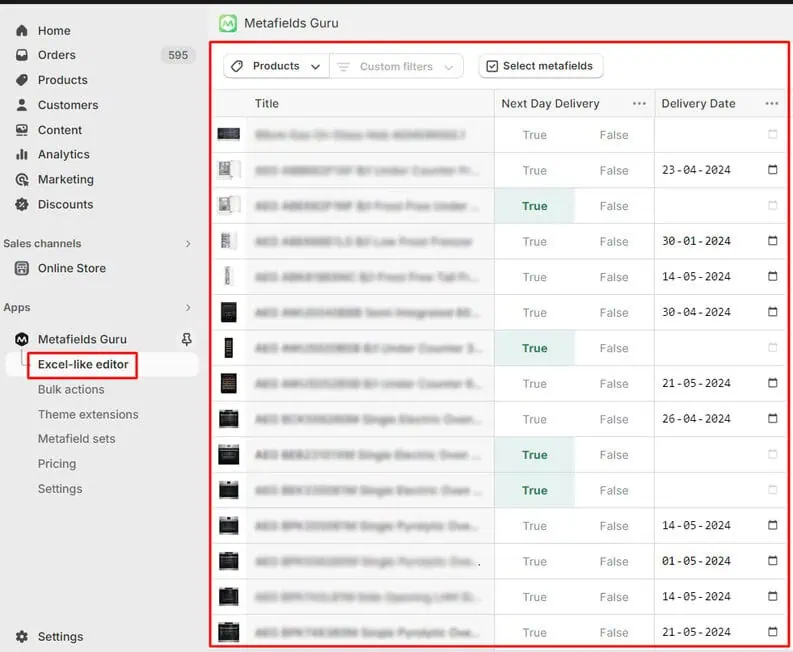This screenshot has height=652, width=793.
Task: Click the Title column header
Action: tap(267, 104)
